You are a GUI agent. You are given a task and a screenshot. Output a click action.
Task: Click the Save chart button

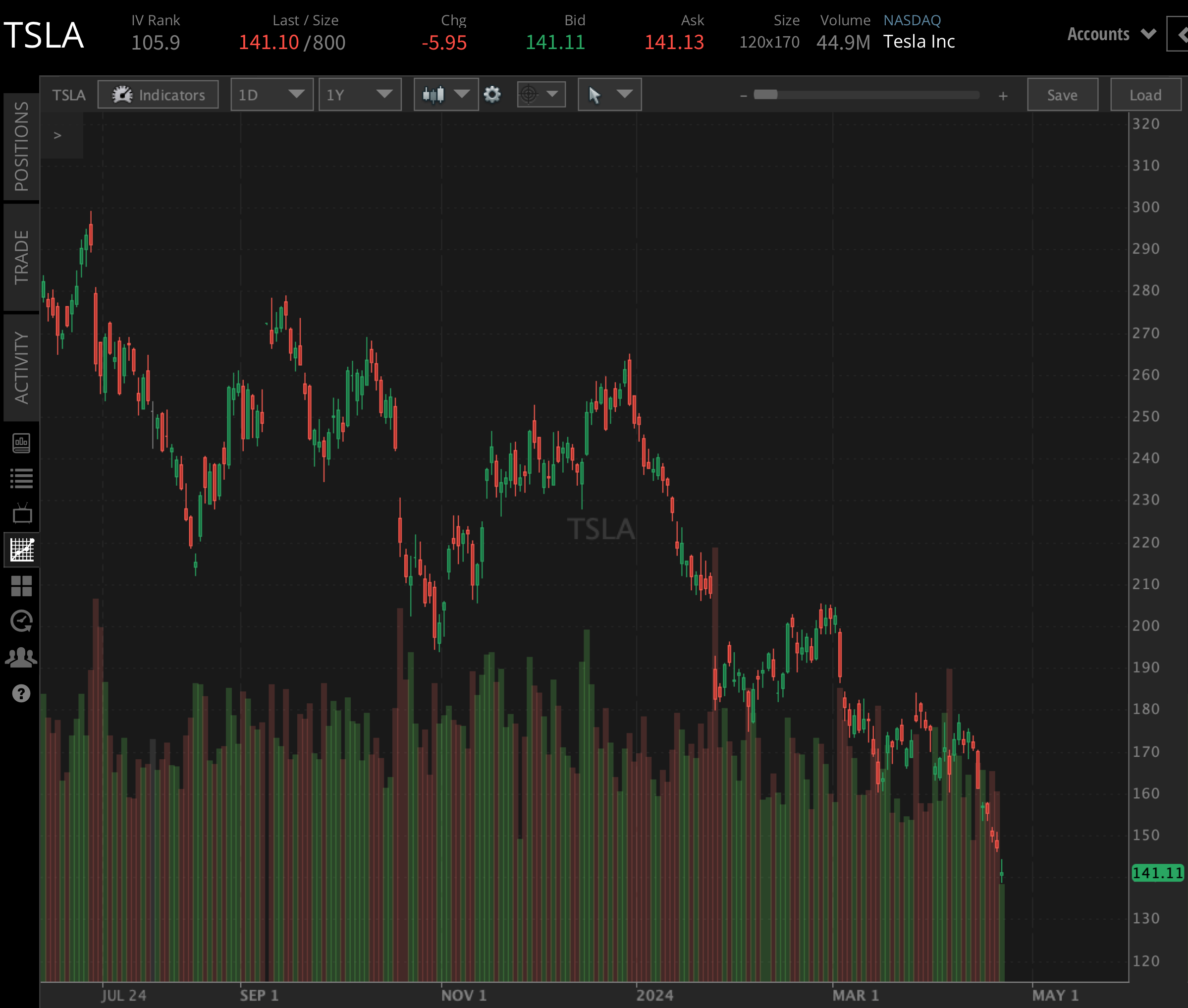1062,95
